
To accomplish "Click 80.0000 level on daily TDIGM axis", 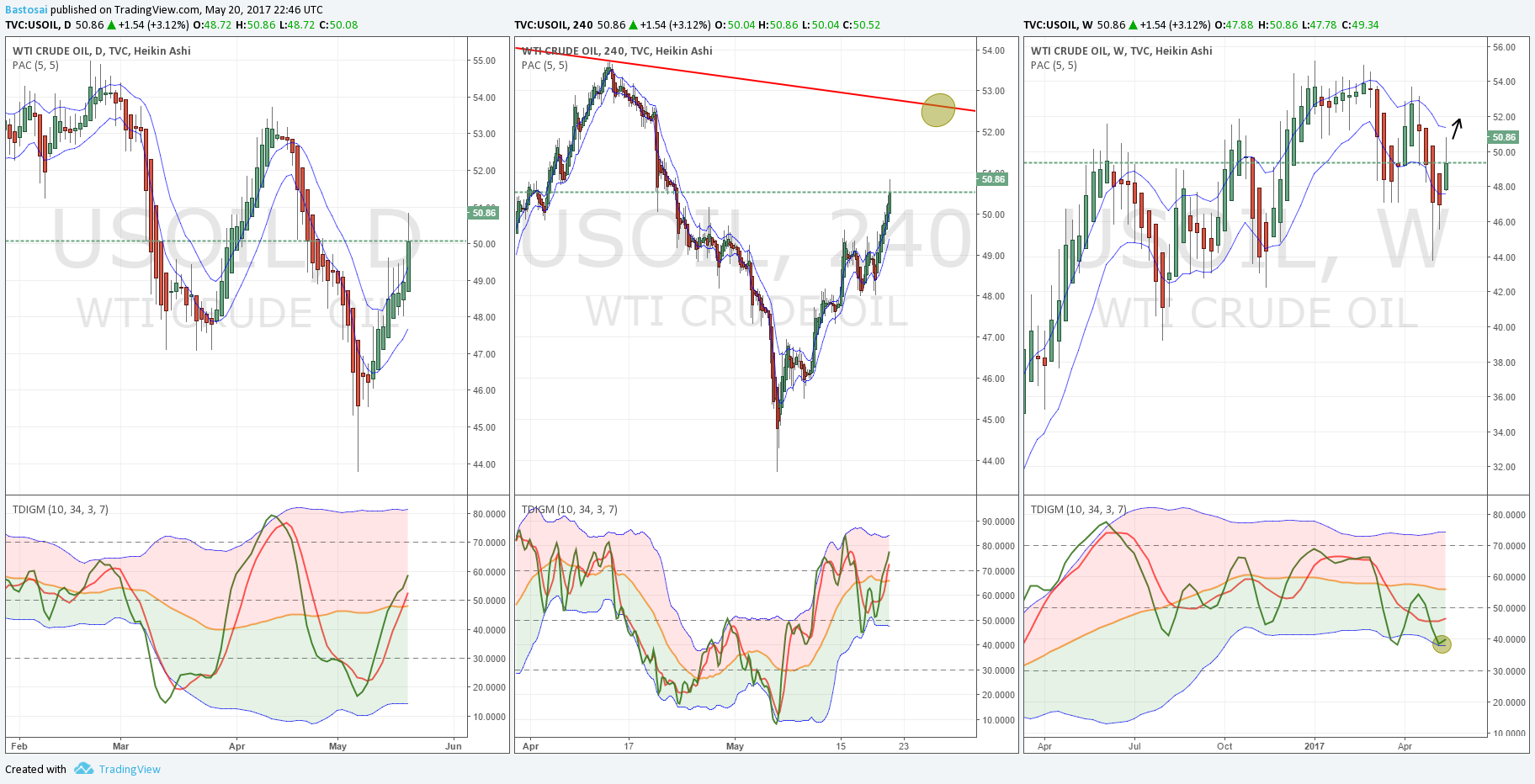I will [x=490, y=514].
